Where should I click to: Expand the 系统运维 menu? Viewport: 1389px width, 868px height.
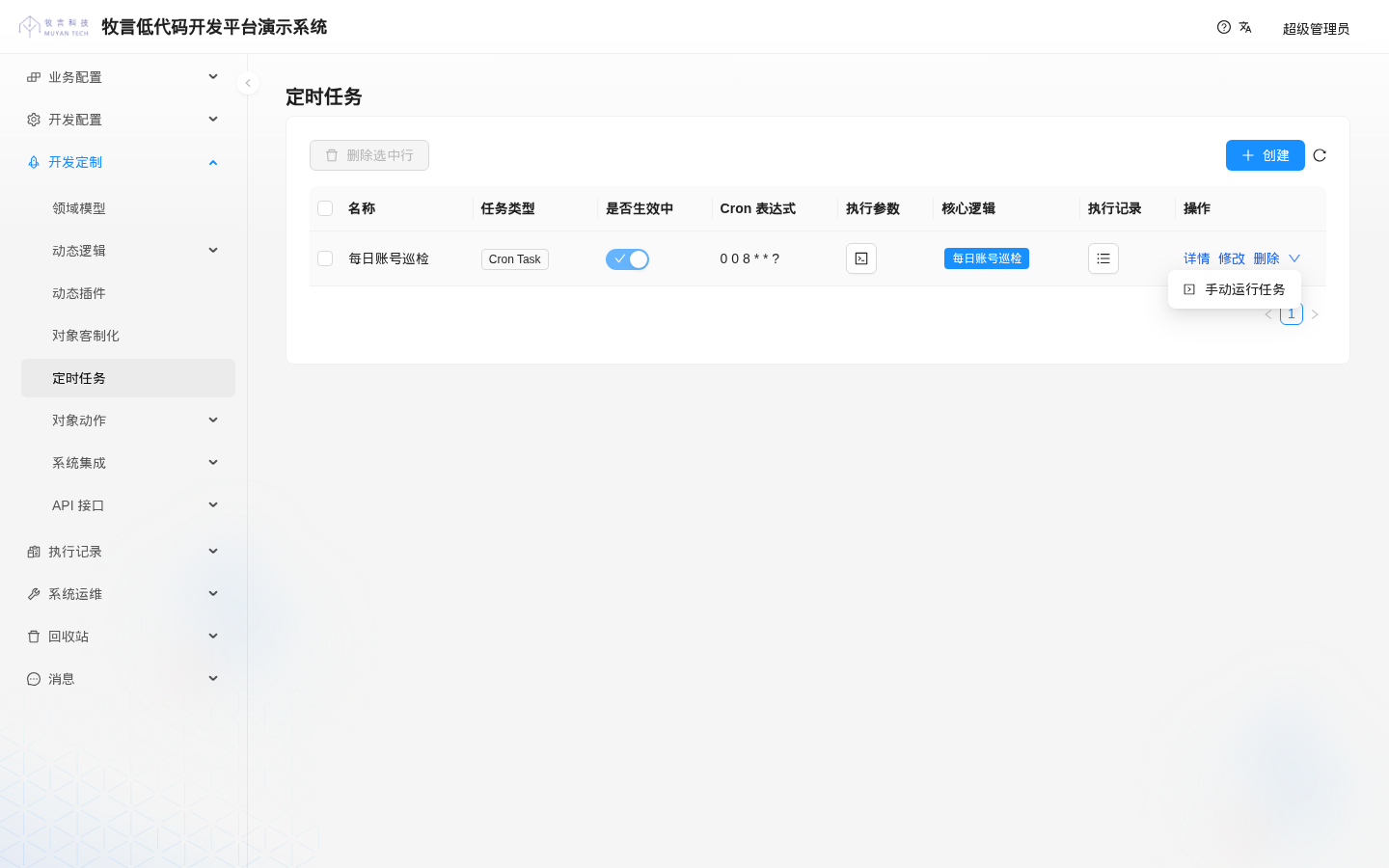click(x=213, y=594)
